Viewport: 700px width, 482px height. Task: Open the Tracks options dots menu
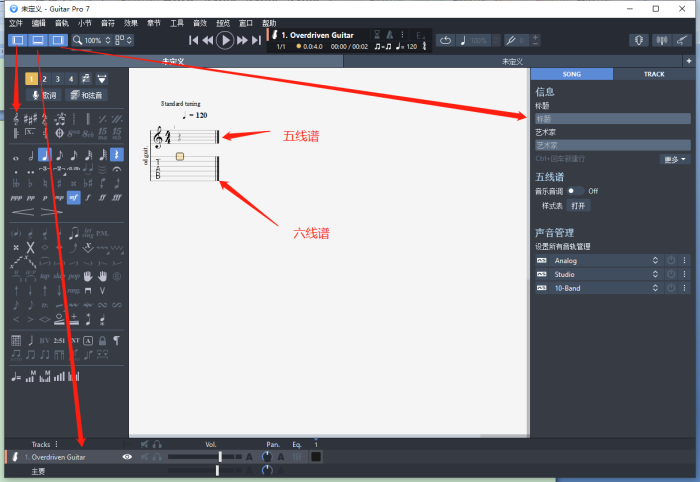[56, 445]
